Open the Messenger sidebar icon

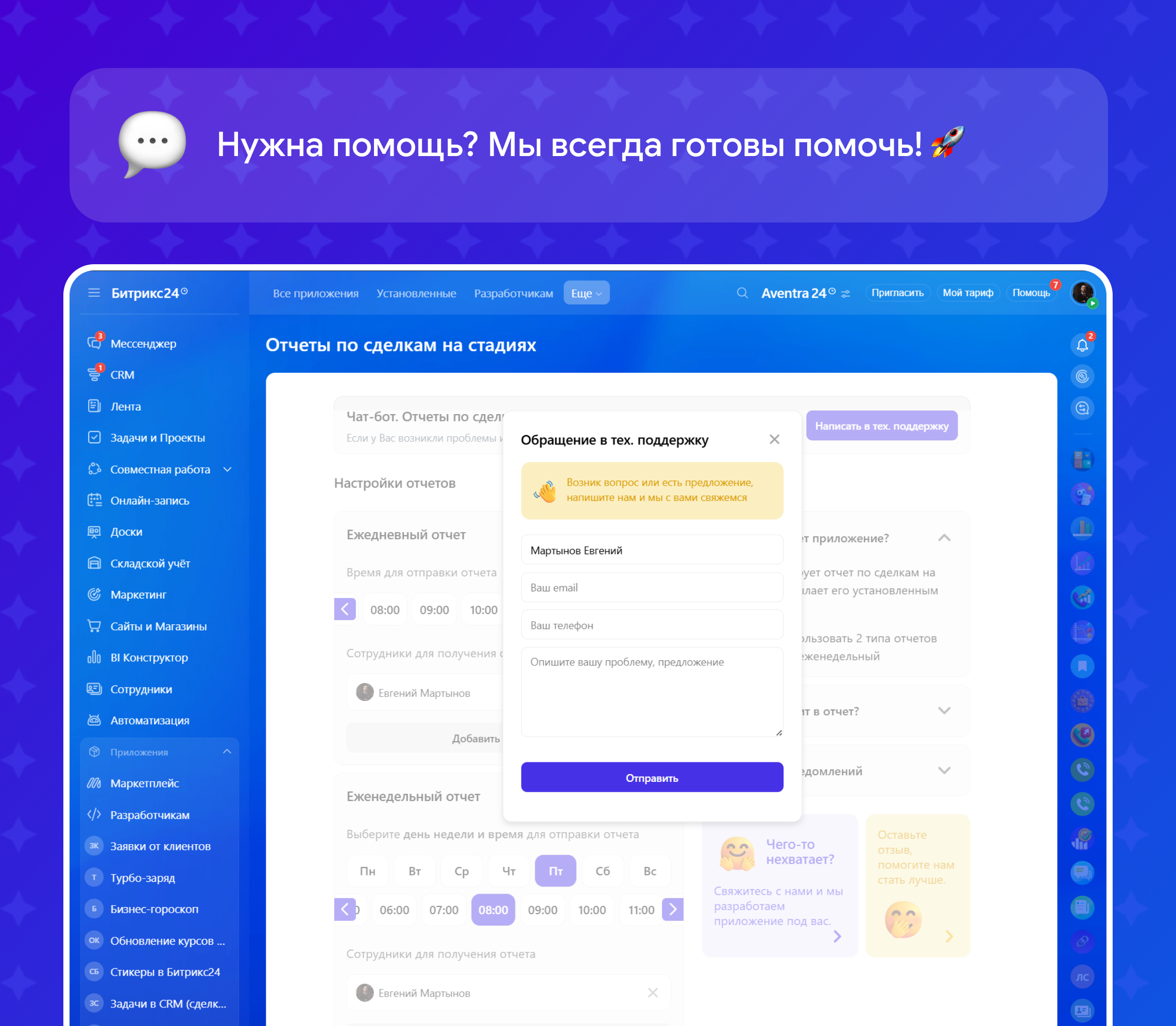point(94,343)
